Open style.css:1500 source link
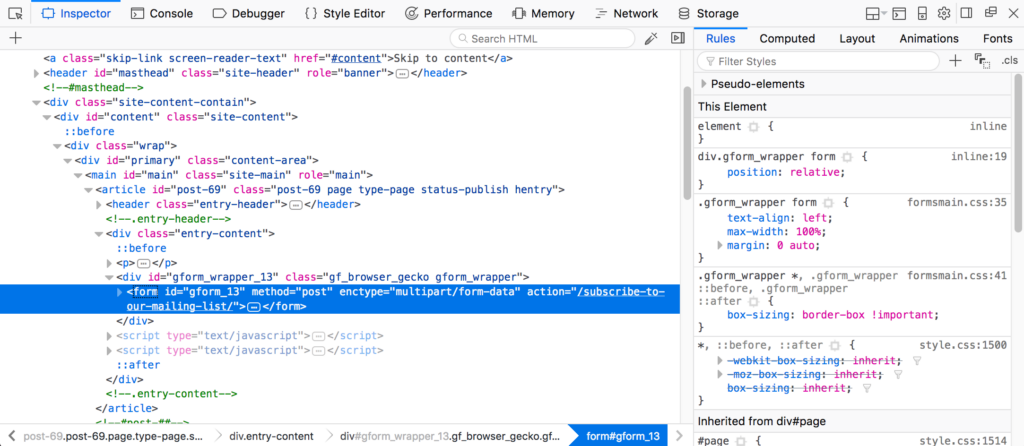Image resolution: width=1024 pixels, height=446 pixels. (963, 345)
